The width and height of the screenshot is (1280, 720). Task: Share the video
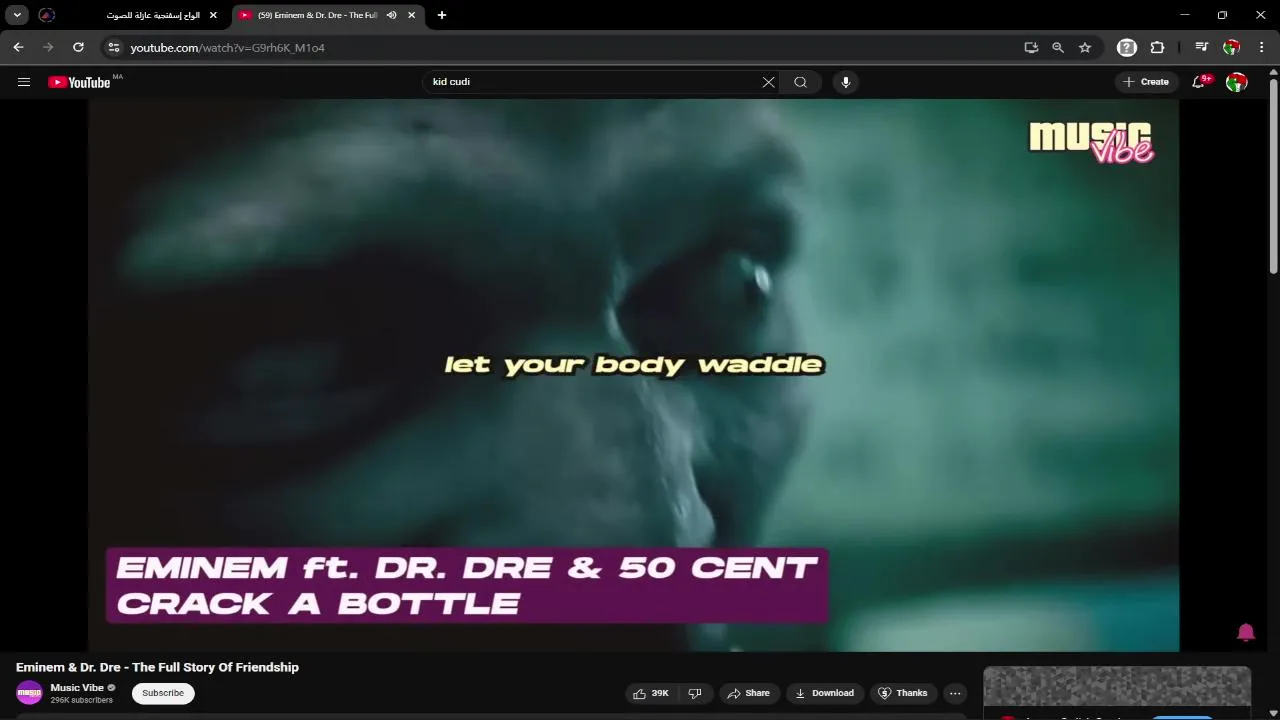click(748, 693)
